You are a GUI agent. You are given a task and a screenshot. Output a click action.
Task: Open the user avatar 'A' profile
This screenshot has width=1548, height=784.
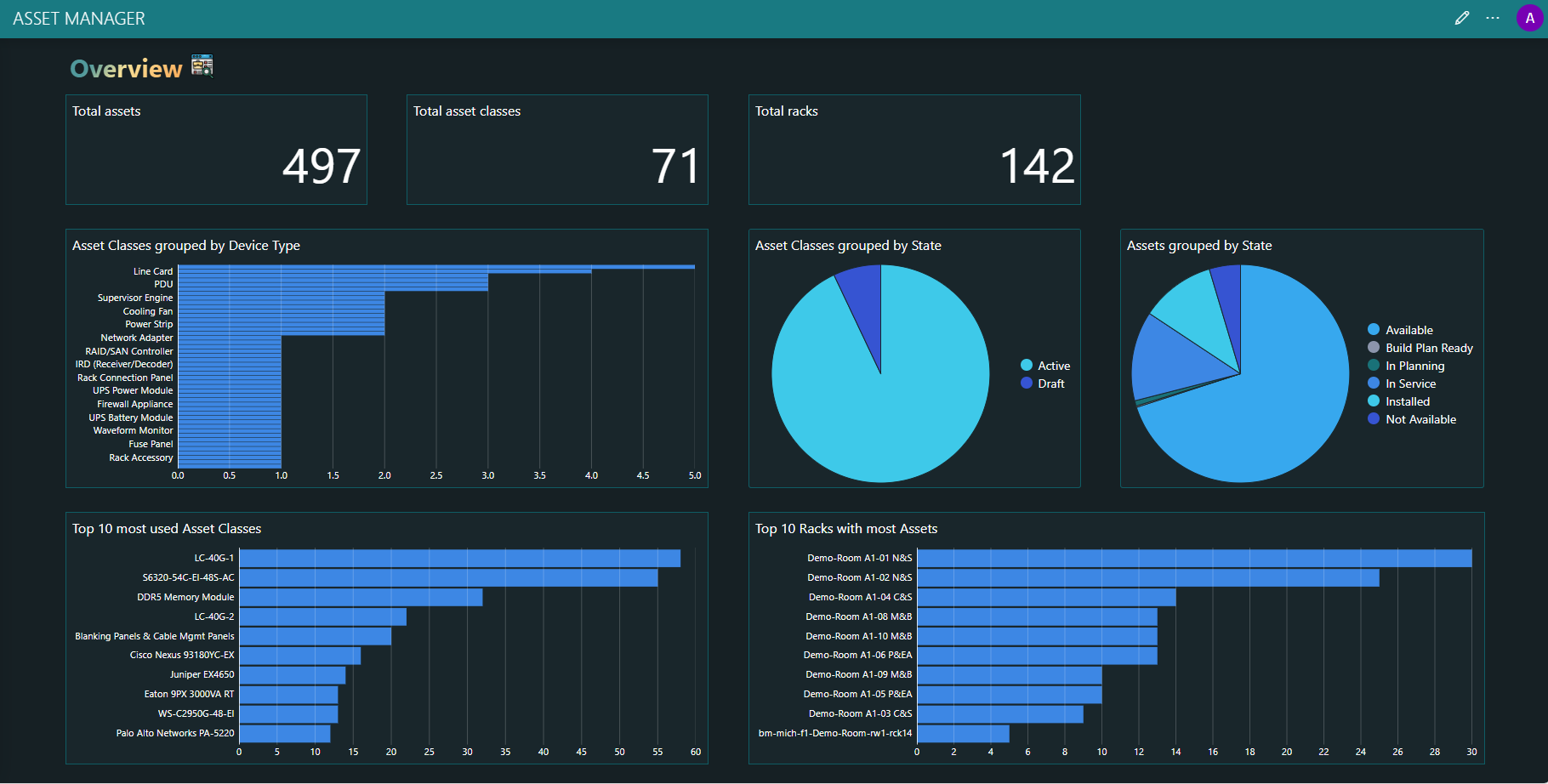tap(1529, 18)
